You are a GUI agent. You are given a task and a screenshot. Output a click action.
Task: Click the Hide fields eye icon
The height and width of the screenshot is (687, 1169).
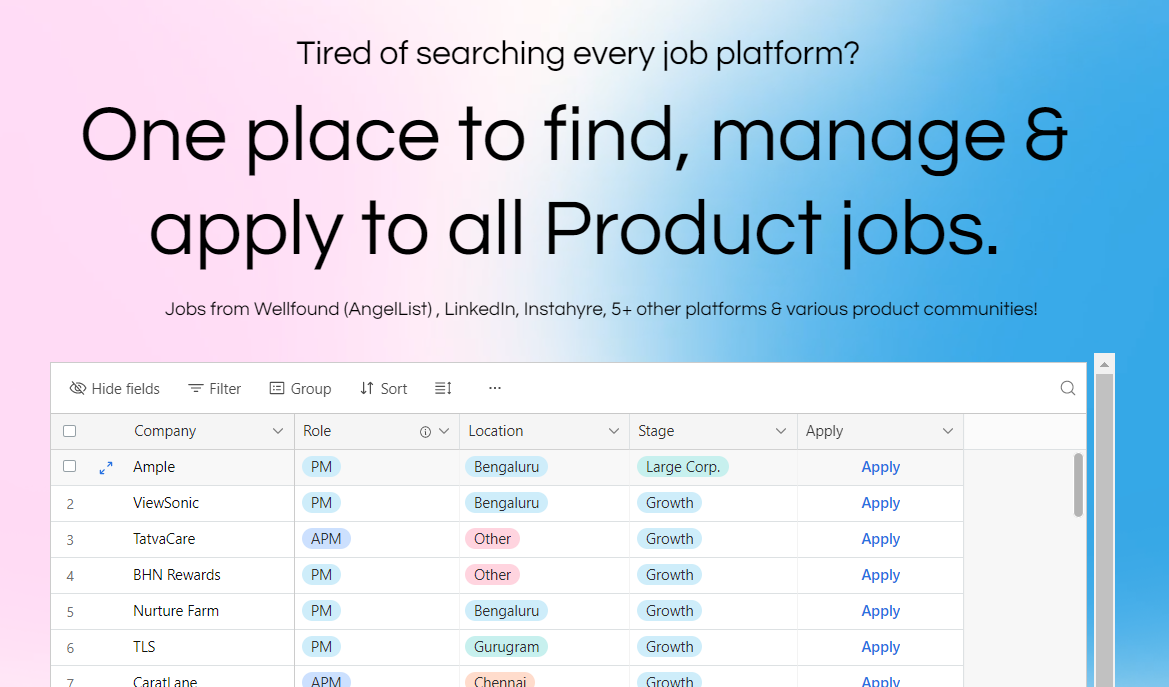pos(77,388)
